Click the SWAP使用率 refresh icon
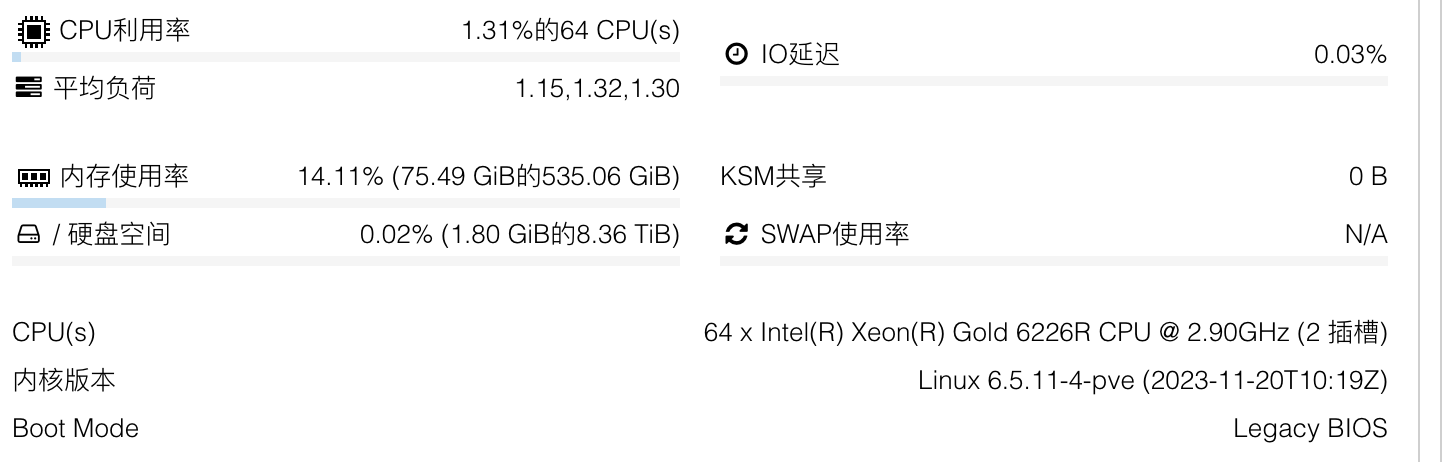1448x462 pixels. pyautogui.click(x=736, y=235)
